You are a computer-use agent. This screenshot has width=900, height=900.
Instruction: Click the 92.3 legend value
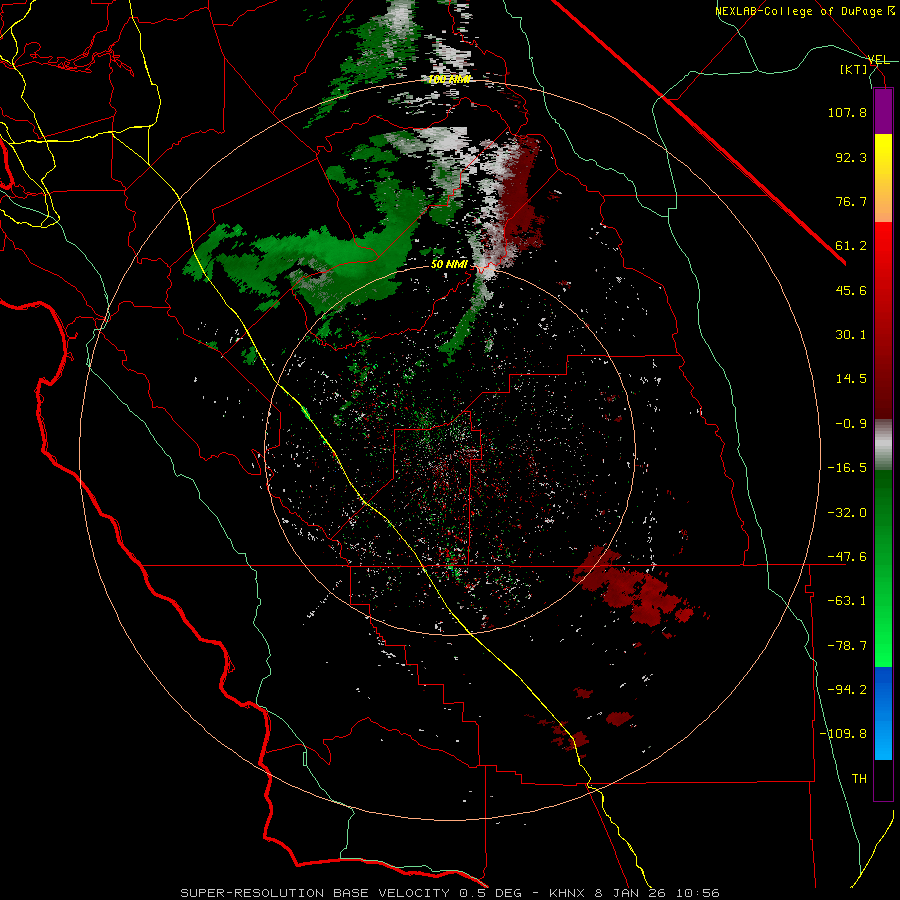click(851, 157)
